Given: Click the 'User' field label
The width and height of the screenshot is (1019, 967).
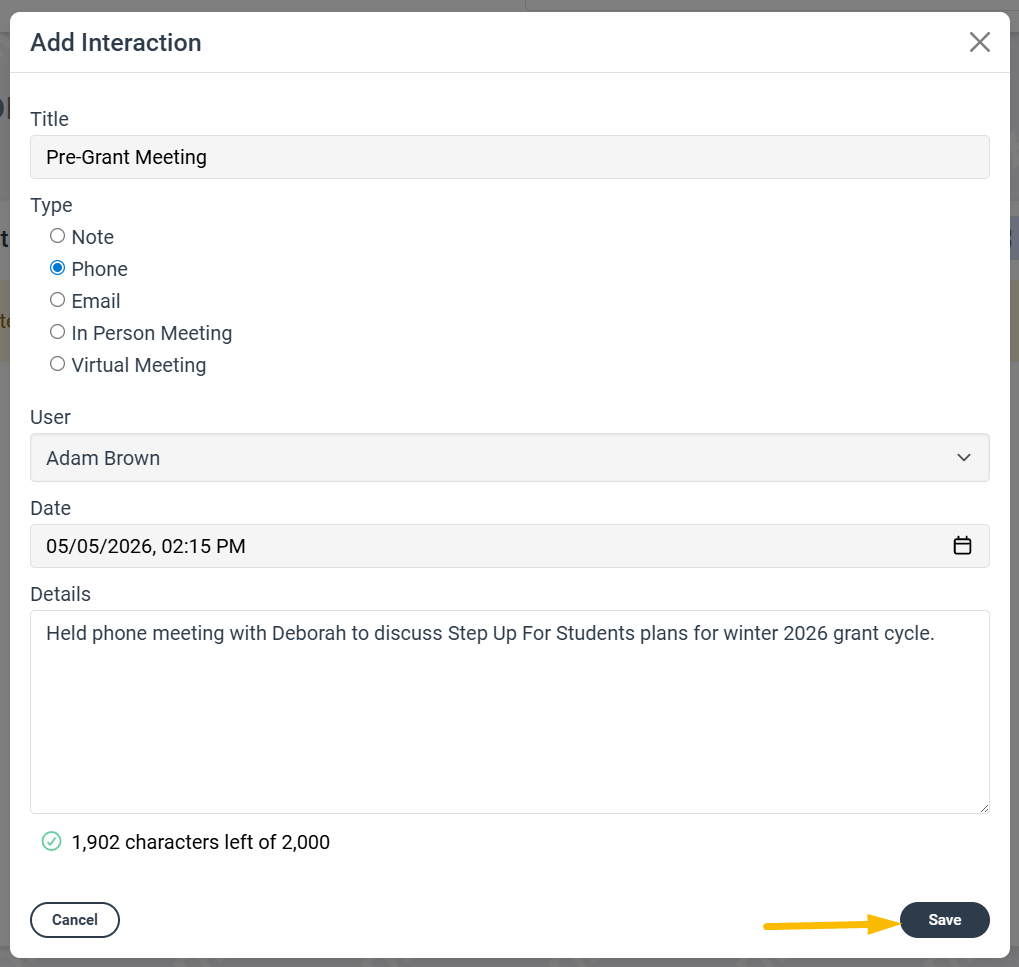Looking at the screenshot, I should pos(50,417).
